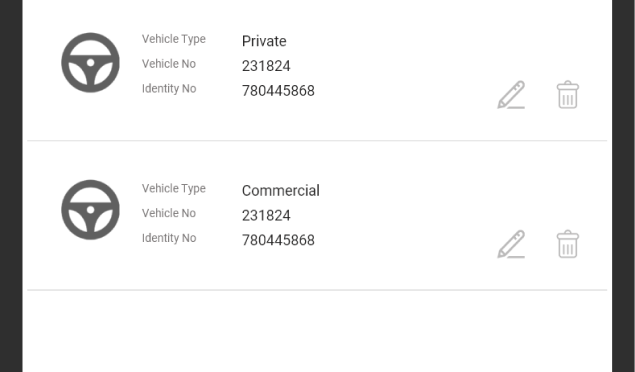
Task: Click vehicle number 231824 in Commercial entry
Action: tap(266, 215)
